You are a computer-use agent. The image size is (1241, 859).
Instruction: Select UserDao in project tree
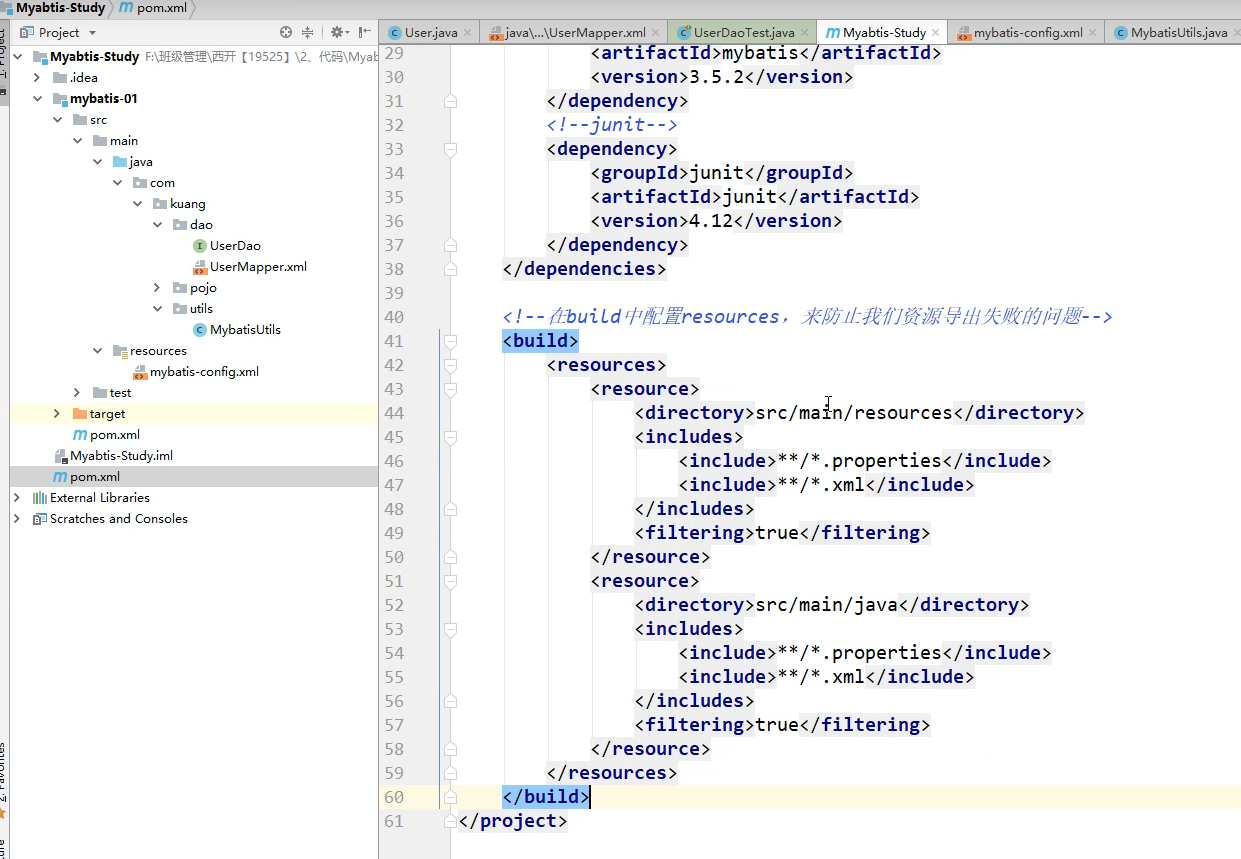point(235,246)
